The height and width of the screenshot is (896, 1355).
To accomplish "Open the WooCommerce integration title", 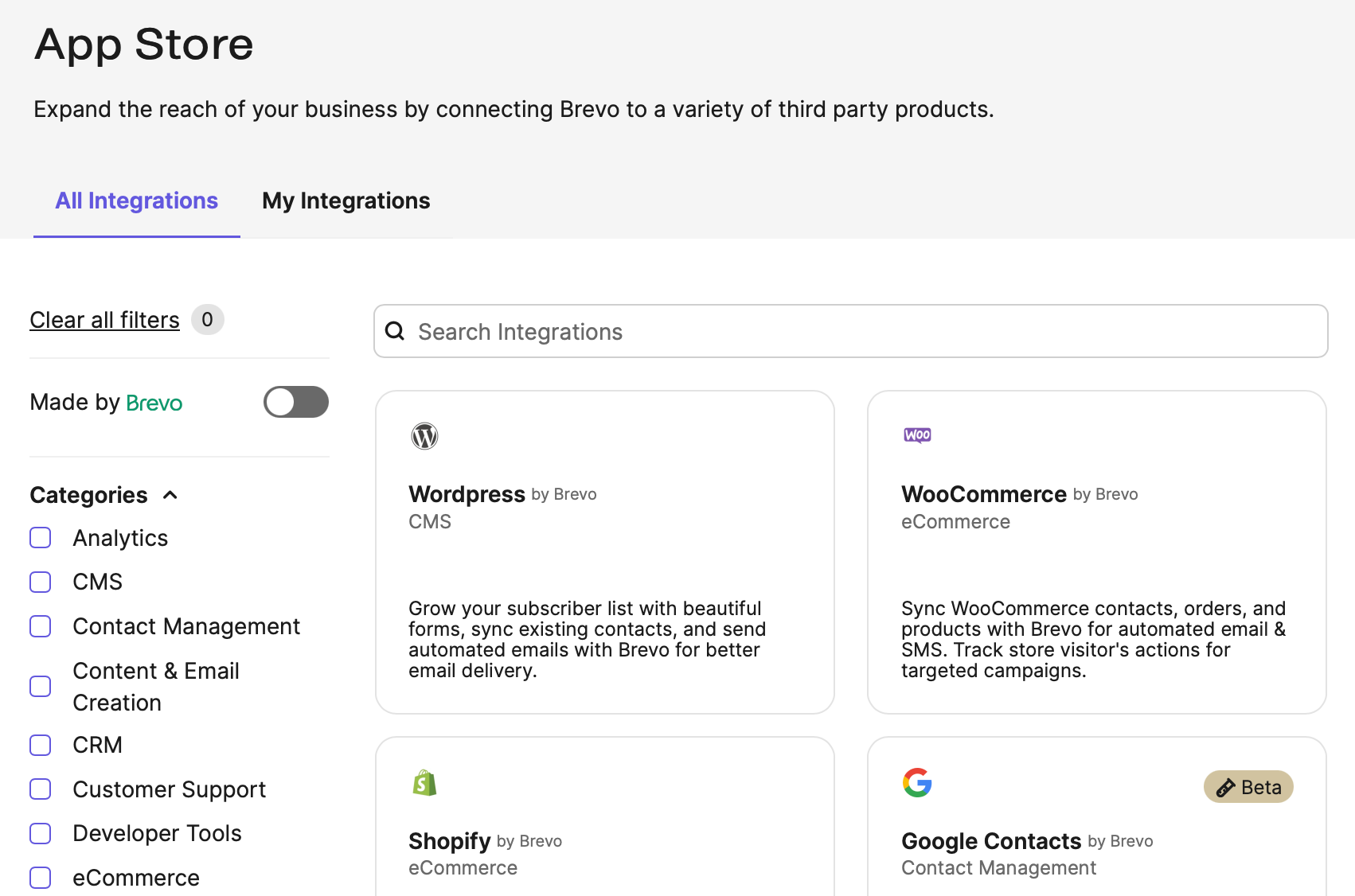I will coord(983,494).
